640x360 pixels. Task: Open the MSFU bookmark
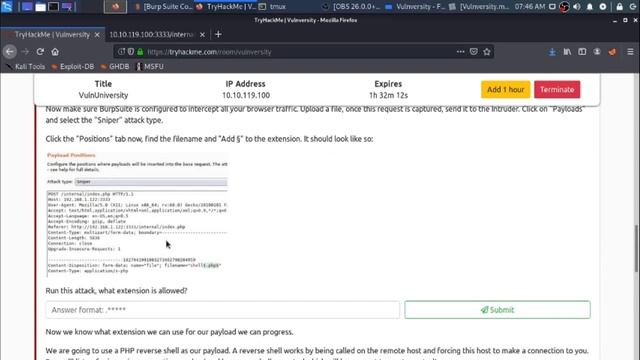click(150, 67)
